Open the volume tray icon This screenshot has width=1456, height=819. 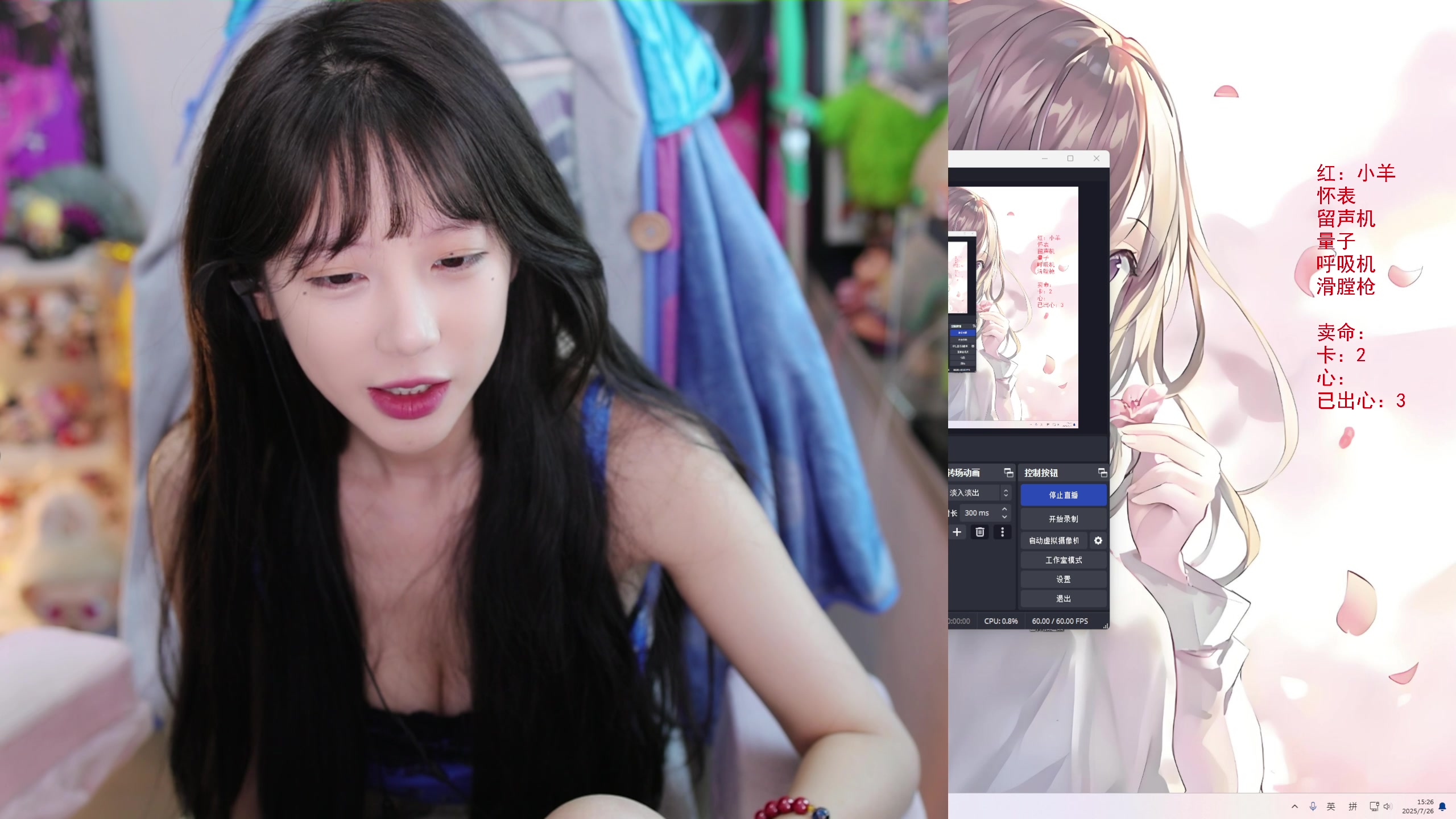coord(1388,806)
